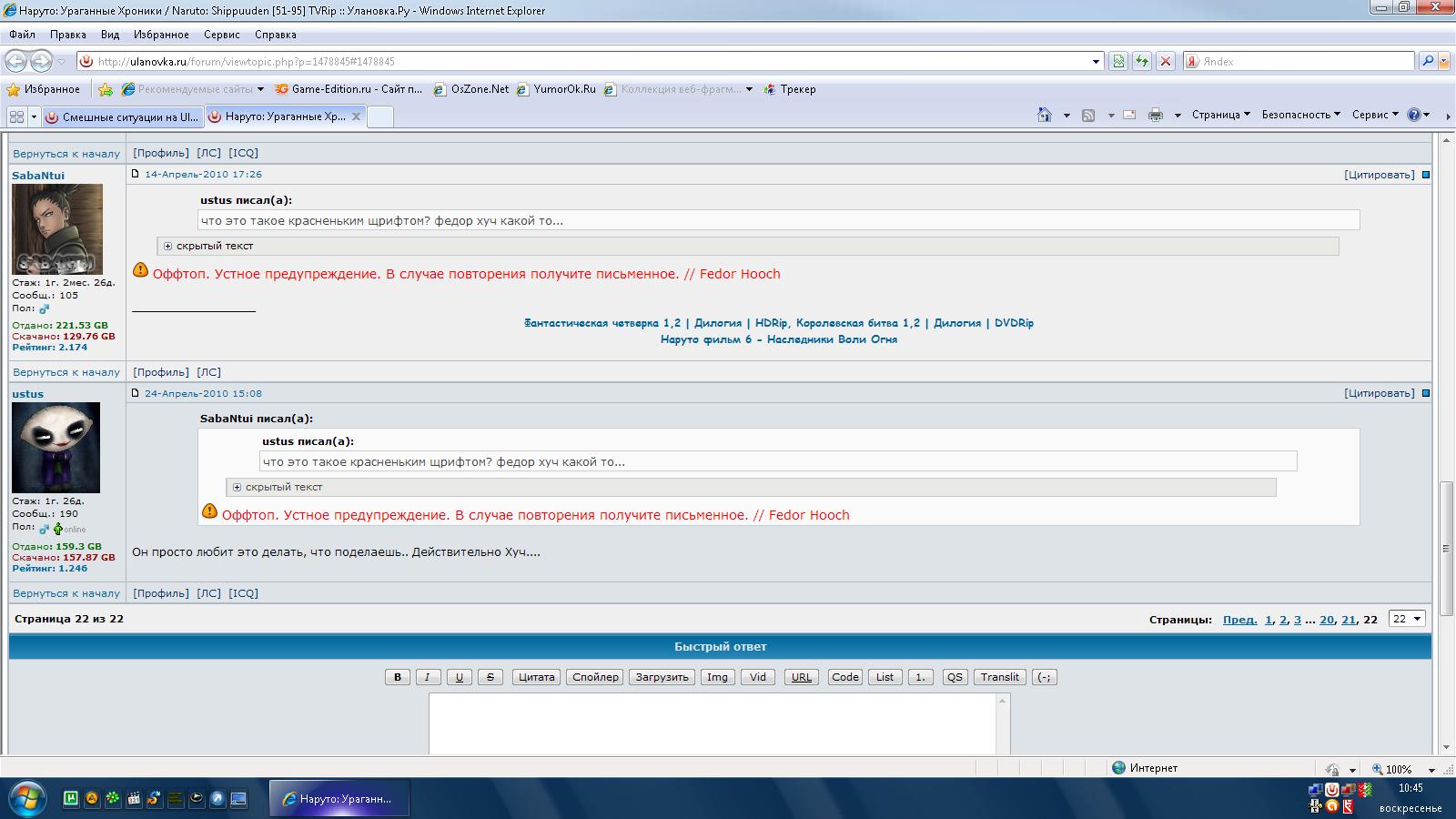Open the Quick Tabs list dropdown arrow

34,116
